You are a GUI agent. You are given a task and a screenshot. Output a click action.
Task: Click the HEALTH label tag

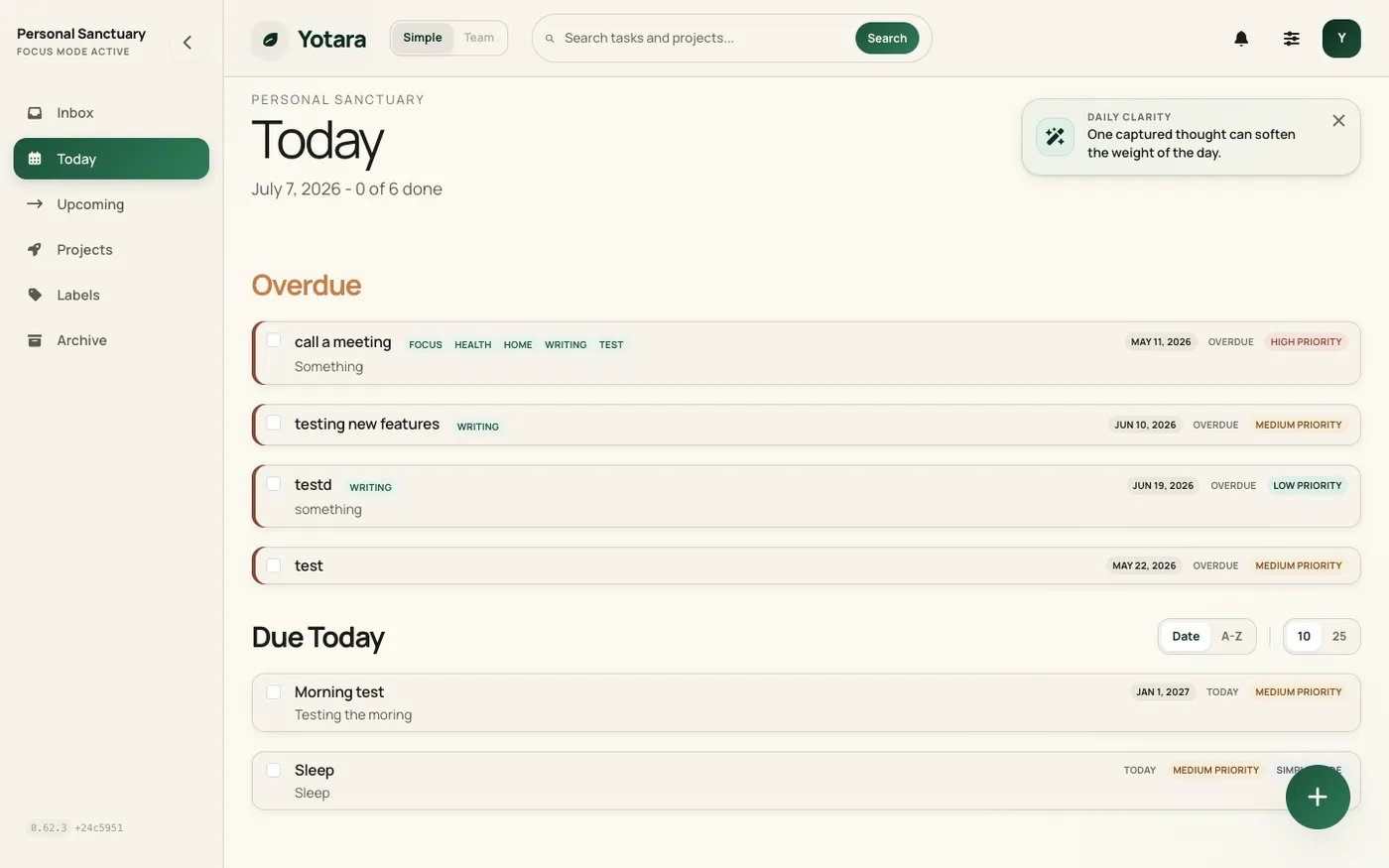(473, 345)
